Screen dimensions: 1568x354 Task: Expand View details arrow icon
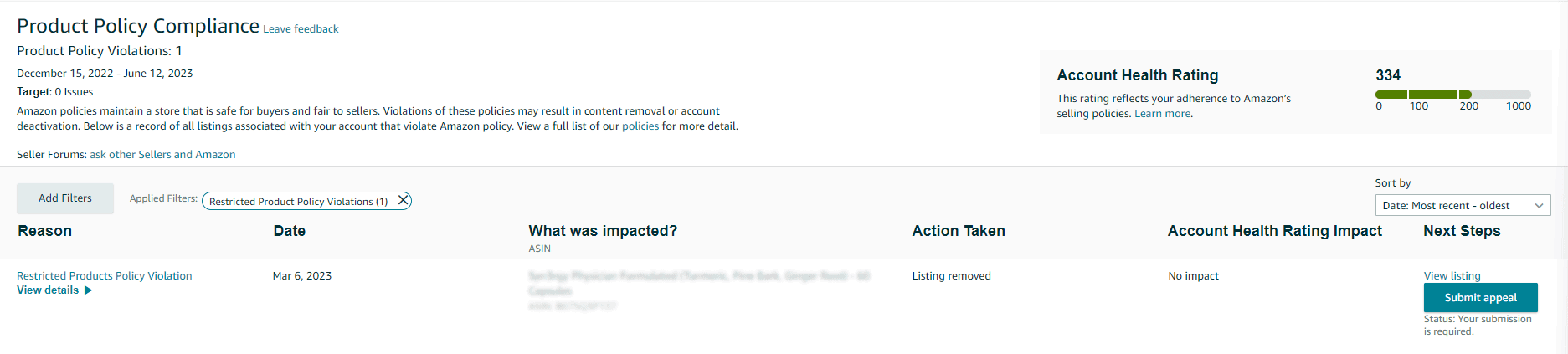[88, 290]
